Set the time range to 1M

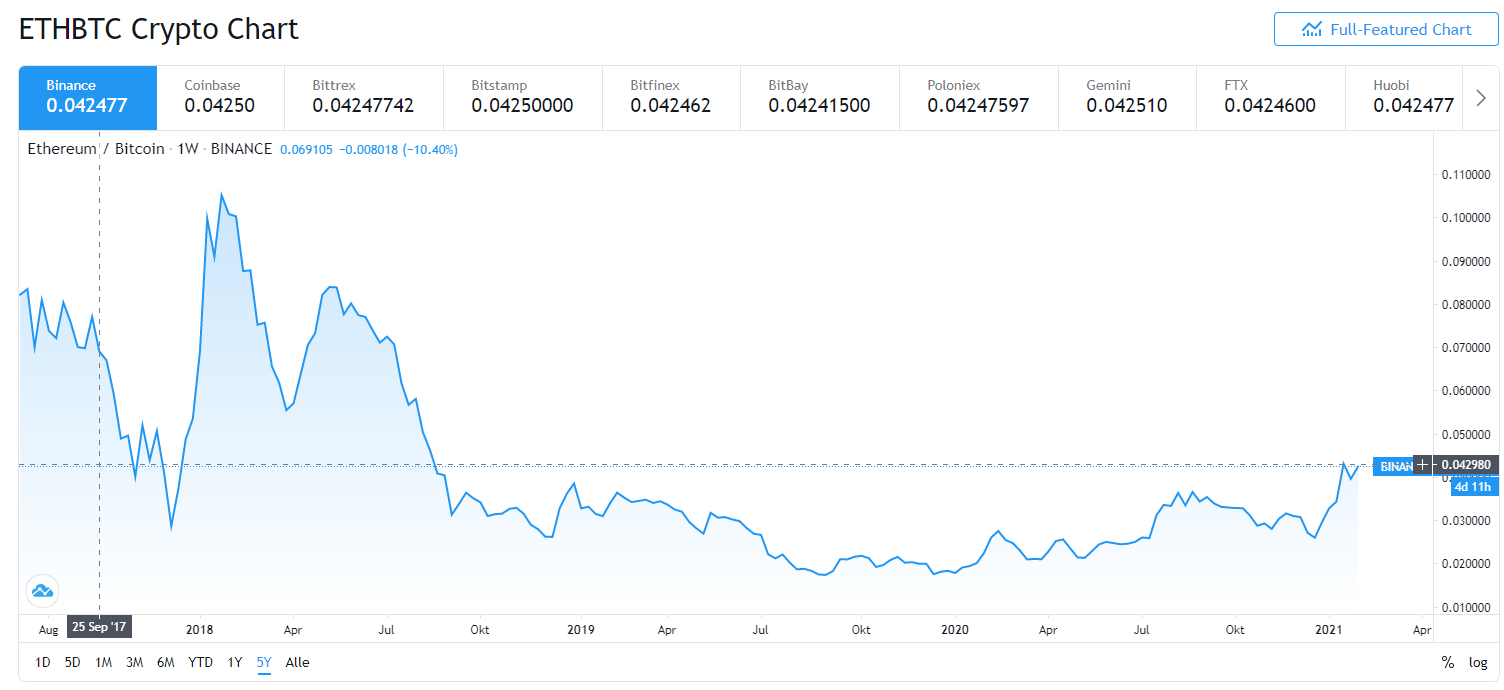103,662
